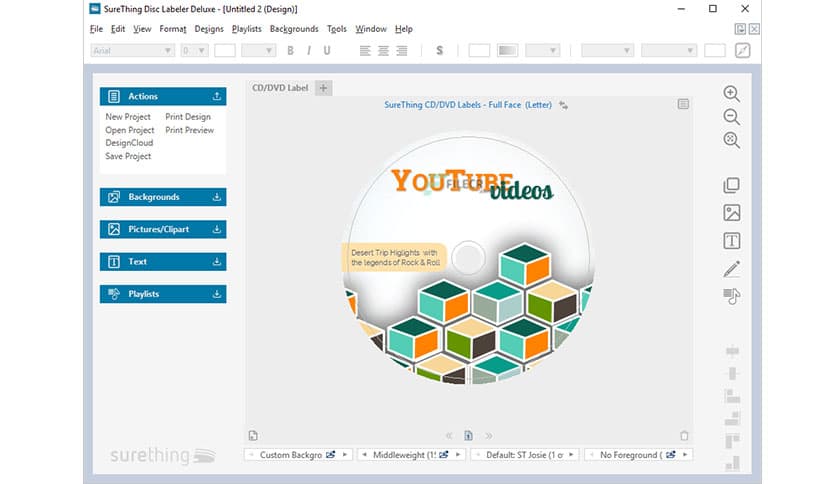Viewport: 836px width, 484px height.
Task: Browse folder icon next to Middleweight
Action: (444, 455)
